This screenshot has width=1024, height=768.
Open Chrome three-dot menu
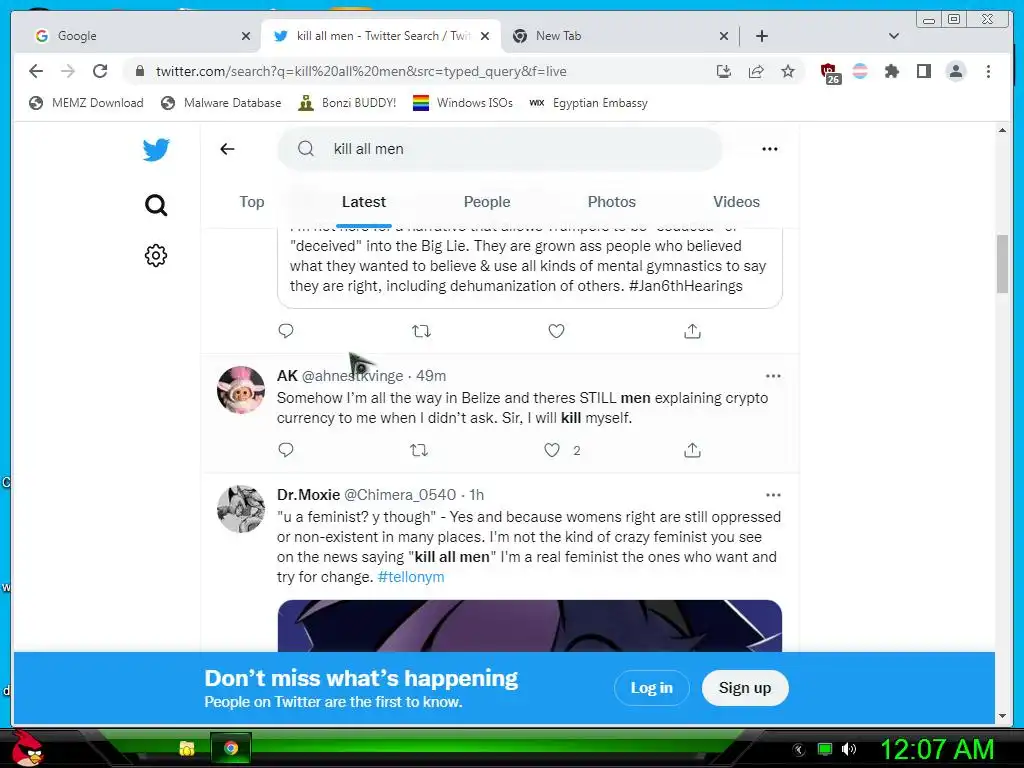[x=988, y=71]
